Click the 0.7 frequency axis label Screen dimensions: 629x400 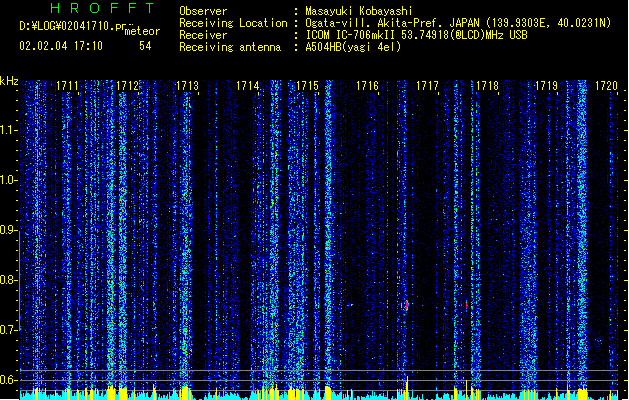coord(9,330)
